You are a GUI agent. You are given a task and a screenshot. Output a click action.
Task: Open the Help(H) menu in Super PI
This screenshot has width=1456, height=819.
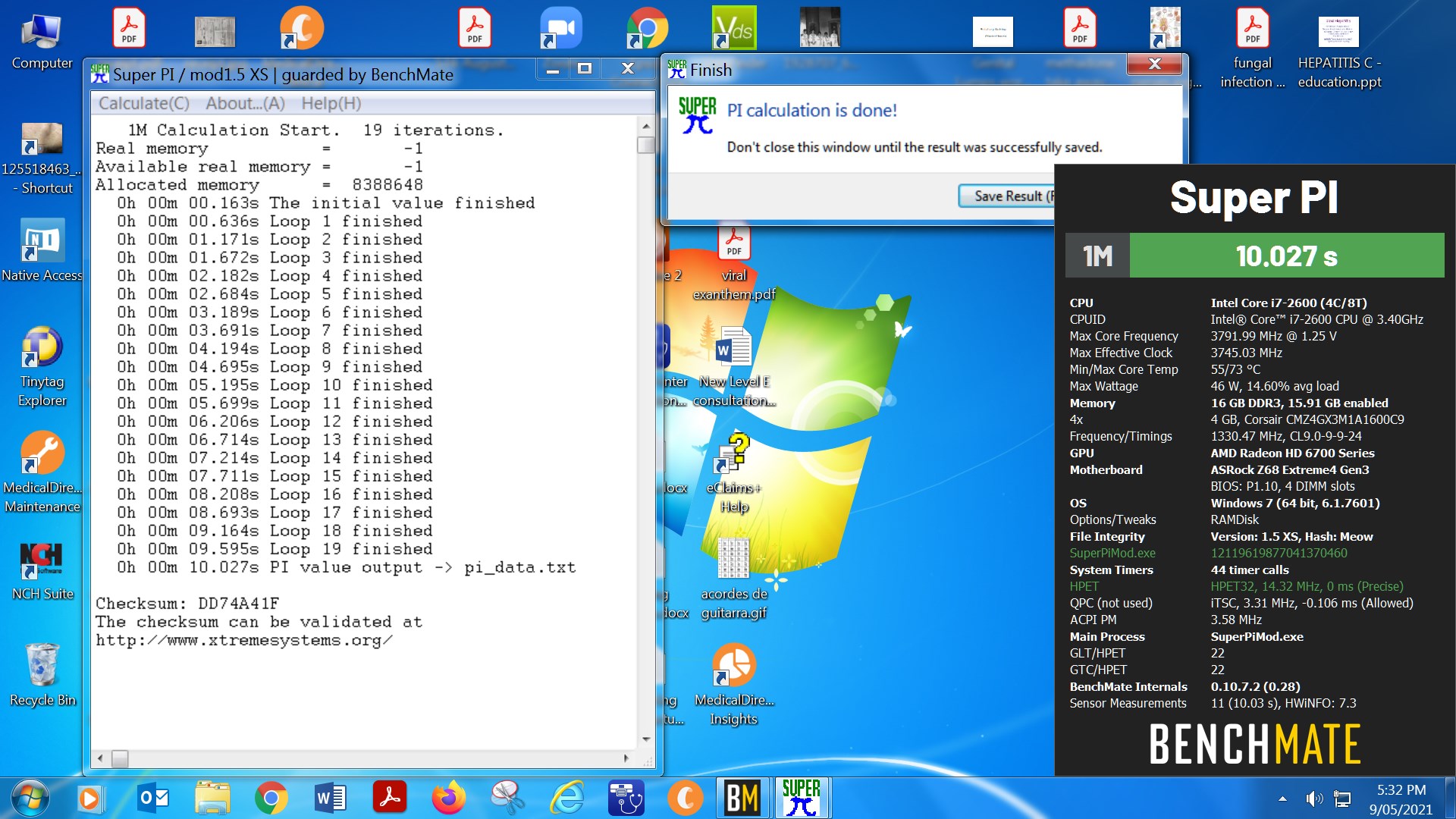click(331, 103)
